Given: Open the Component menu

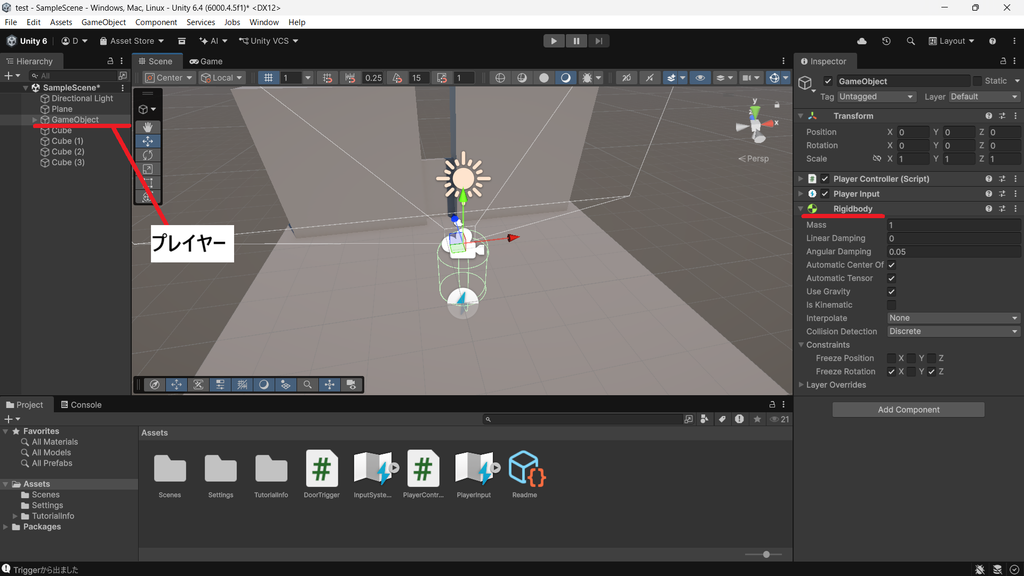Looking at the screenshot, I should (x=155, y=22).
